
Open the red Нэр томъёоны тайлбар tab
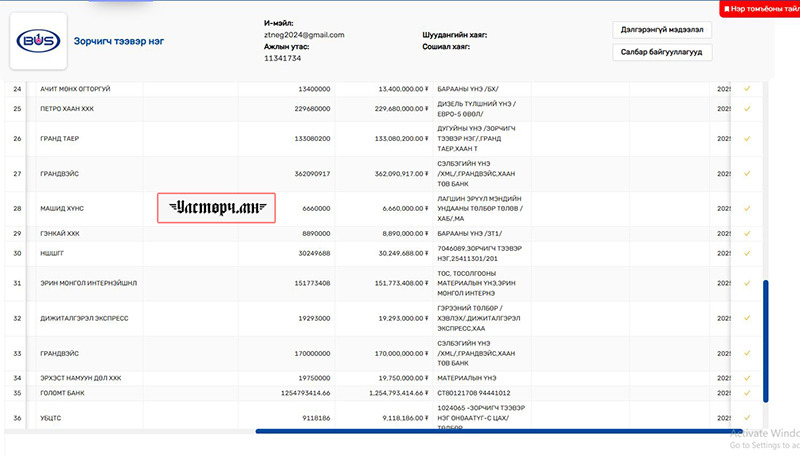coord(760,8)
